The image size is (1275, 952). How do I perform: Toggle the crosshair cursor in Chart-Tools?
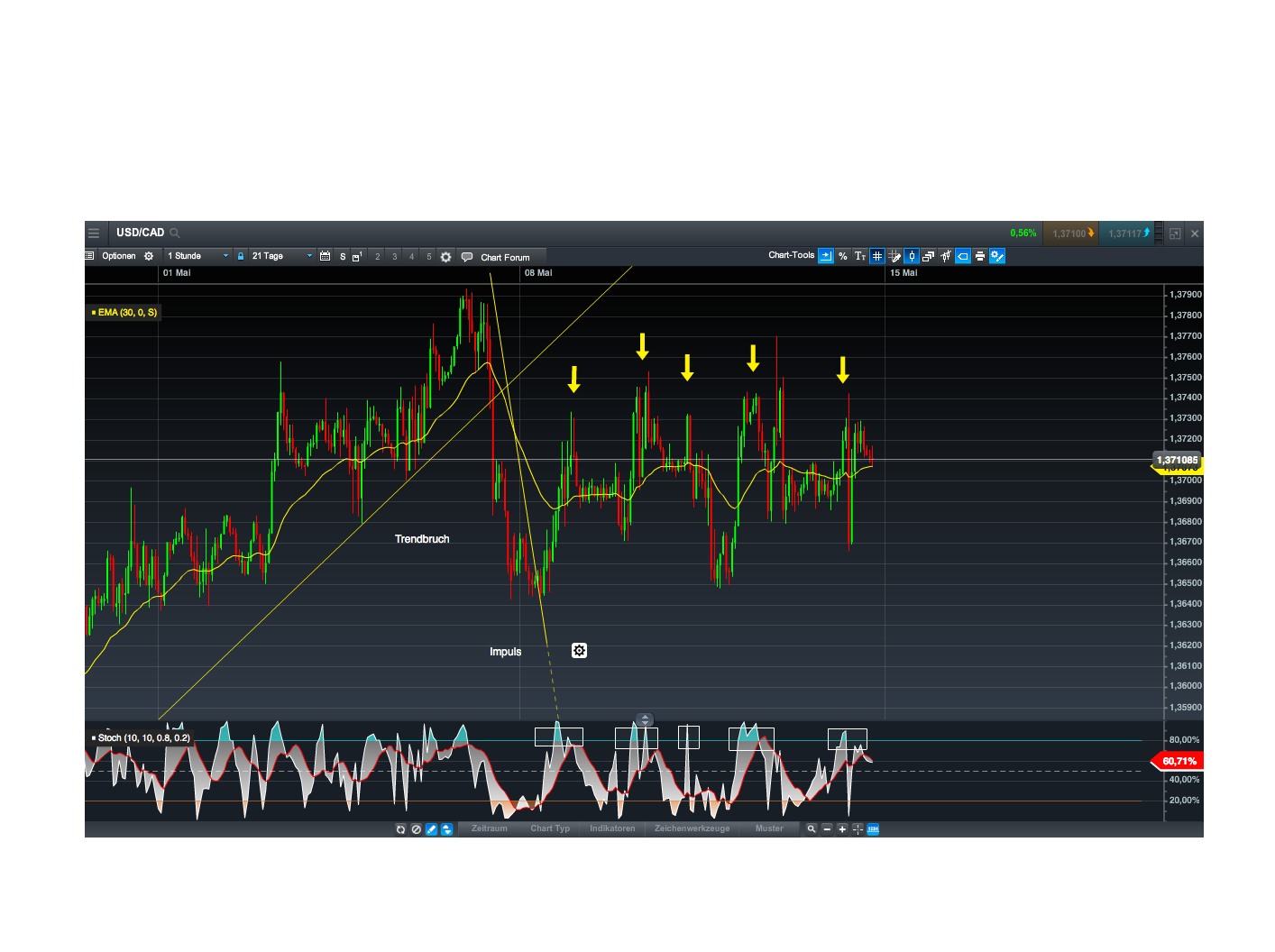tap(911, 256)
